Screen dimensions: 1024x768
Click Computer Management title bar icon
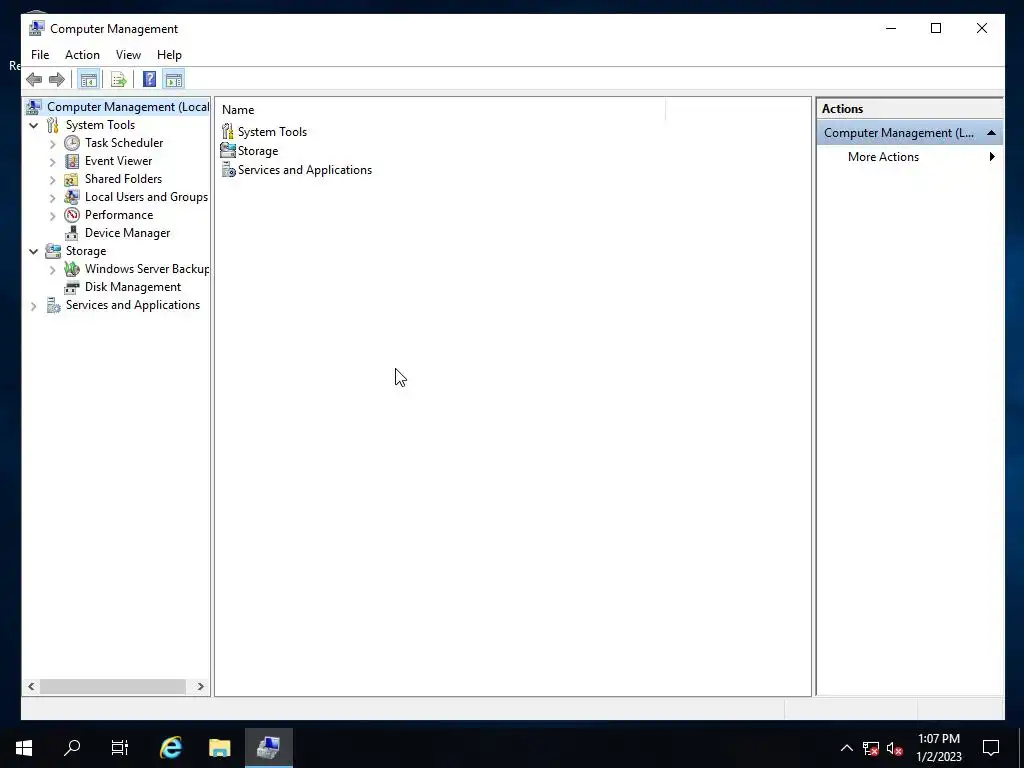37,29
